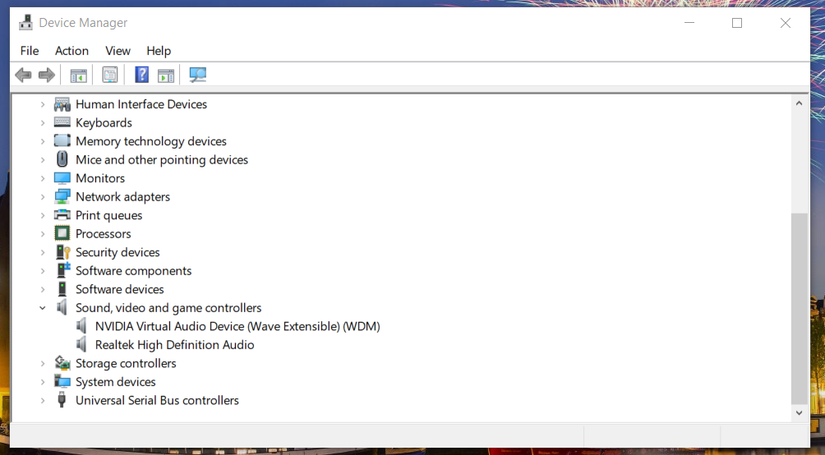Expand the Software devices node
Viewport: 825px width, 455px height.
(x=43, y=289)
